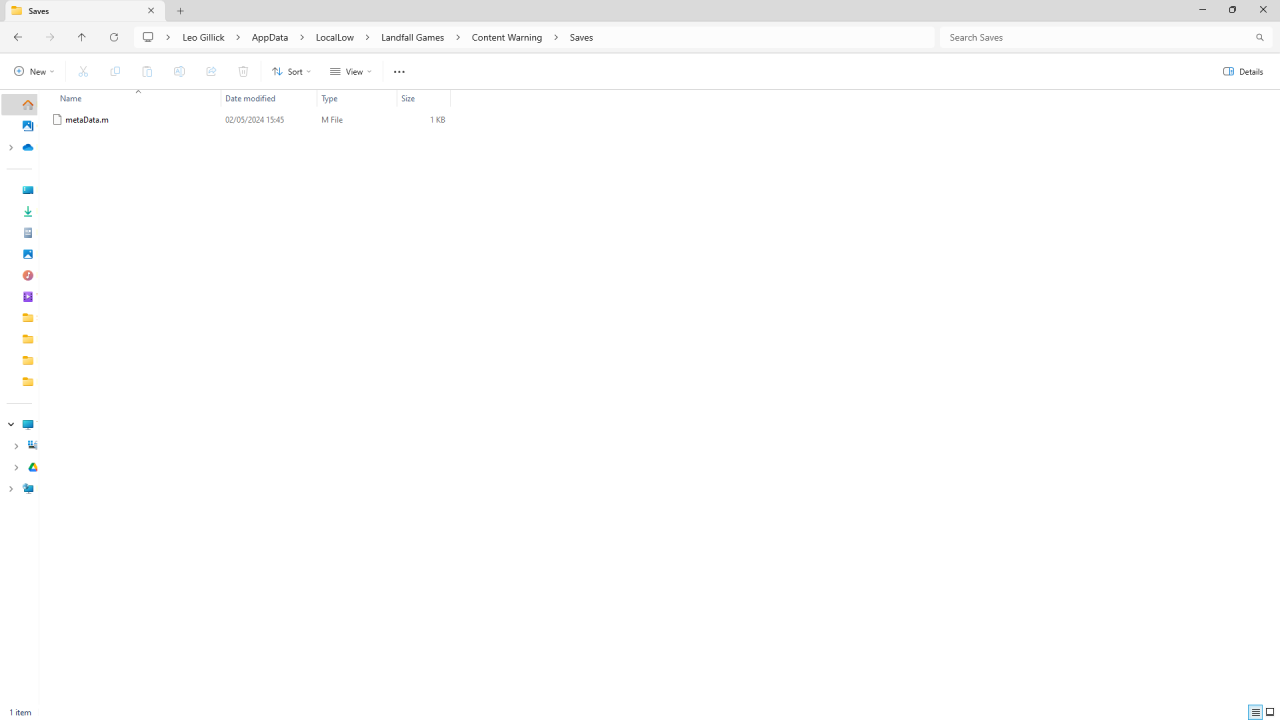The image size is (1280, 720).
Task: Expand the OneDrive tree item
Action: click(11, 148)
